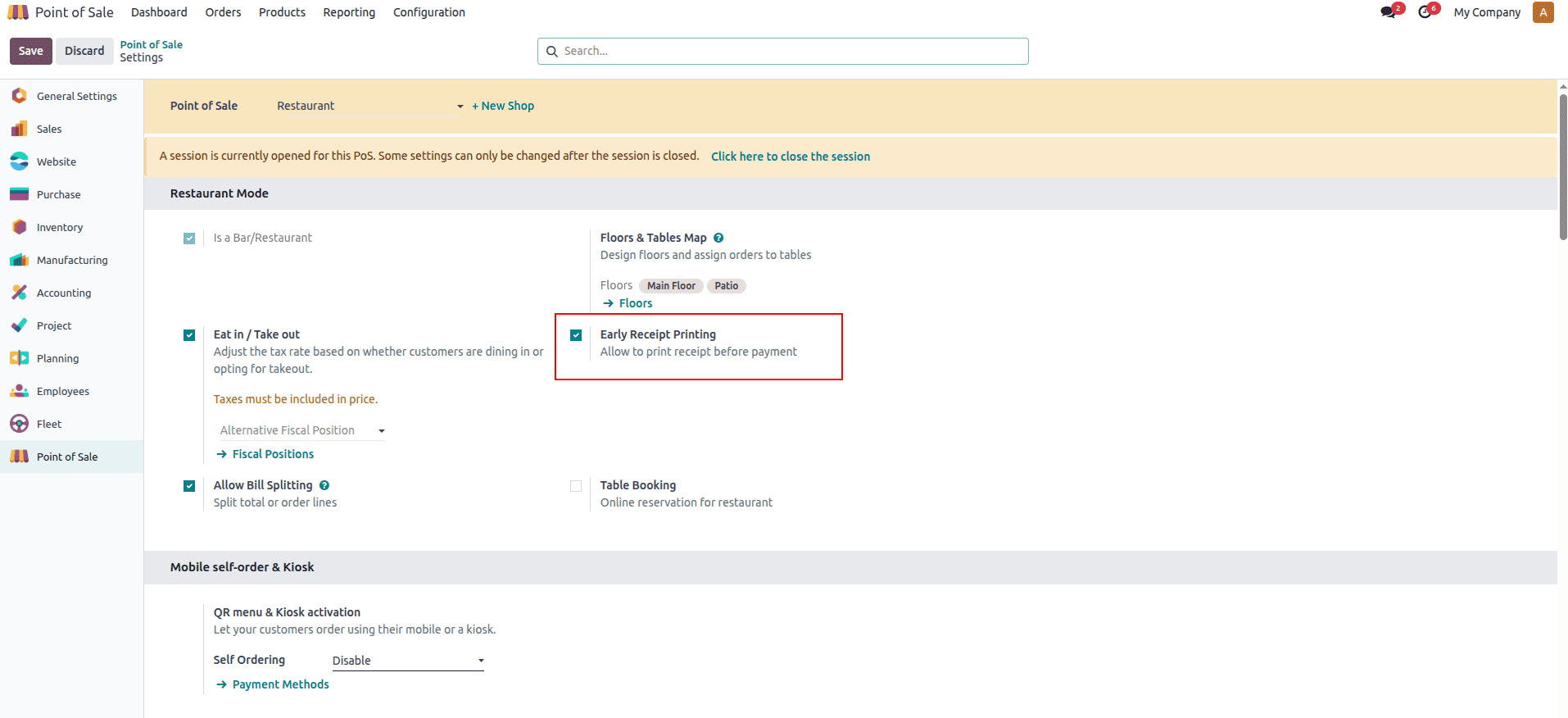
Task: Uncheck the Early Receipt Printing checkbox
Action: [576, 335]
